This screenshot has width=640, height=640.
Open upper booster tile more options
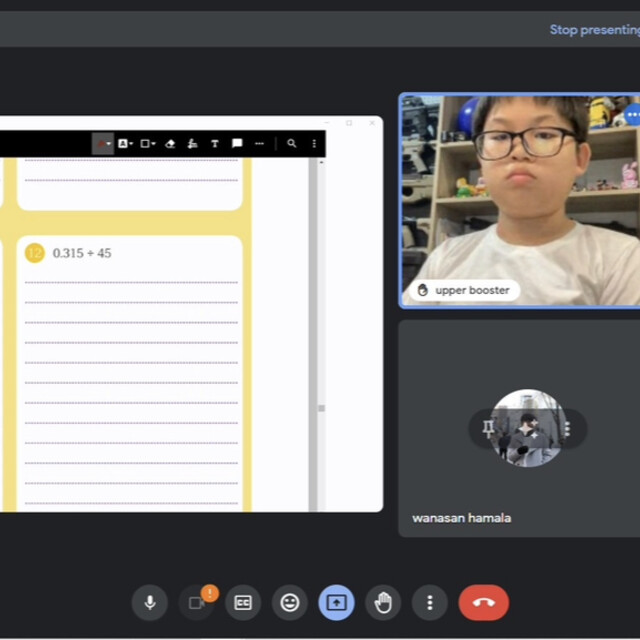tap(633, 115)
